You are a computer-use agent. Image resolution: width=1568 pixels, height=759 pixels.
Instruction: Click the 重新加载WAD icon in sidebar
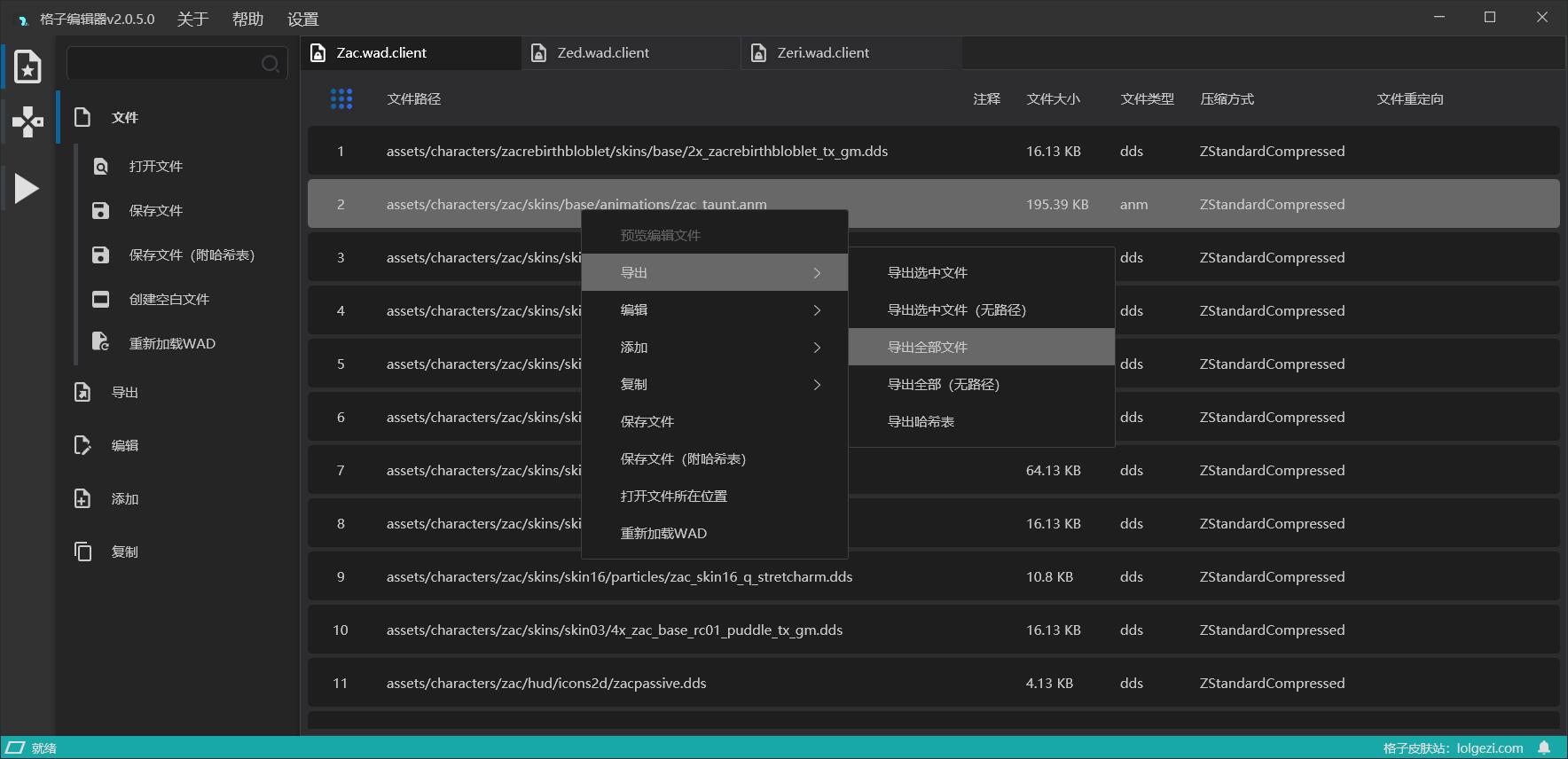[x=100, y=342]
